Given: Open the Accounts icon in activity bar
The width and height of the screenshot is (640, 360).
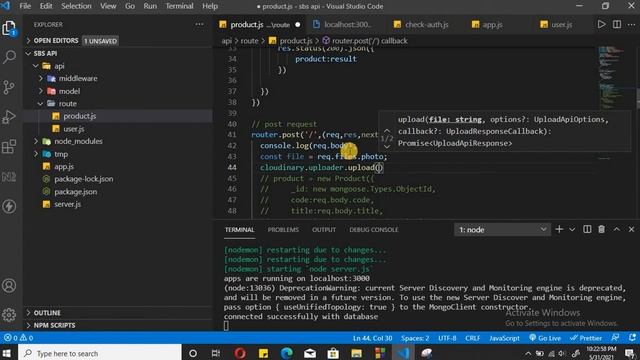Looking at the screenshot, I should 9,285.
